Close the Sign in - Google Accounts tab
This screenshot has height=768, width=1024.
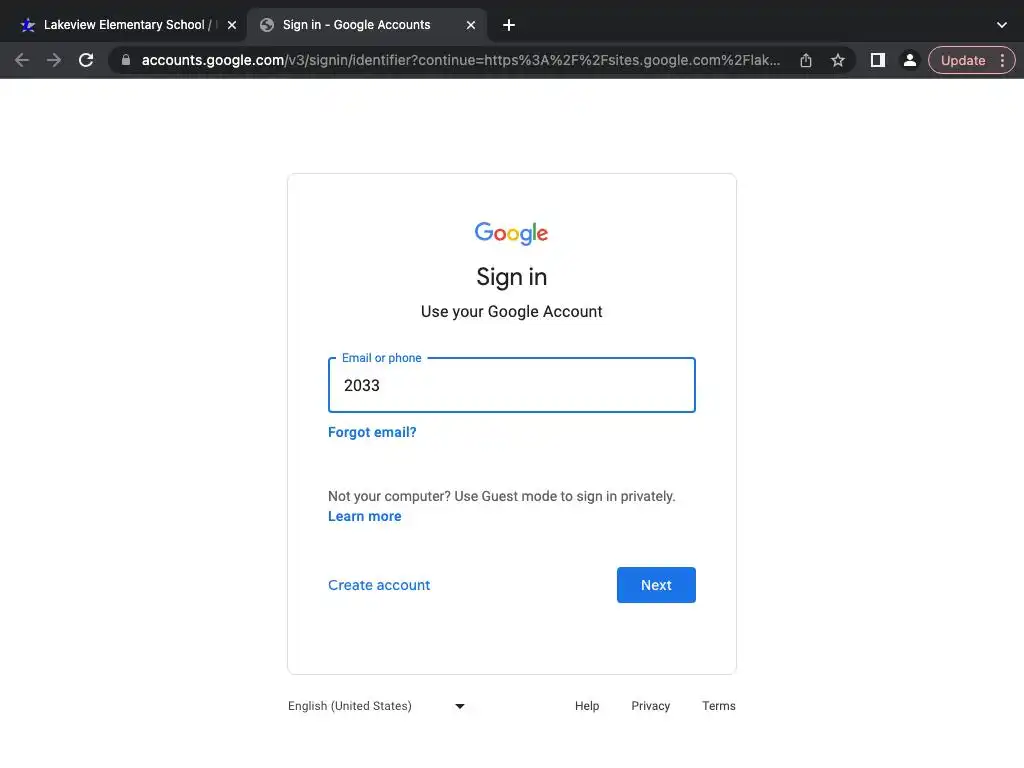(x=471, y=25)
